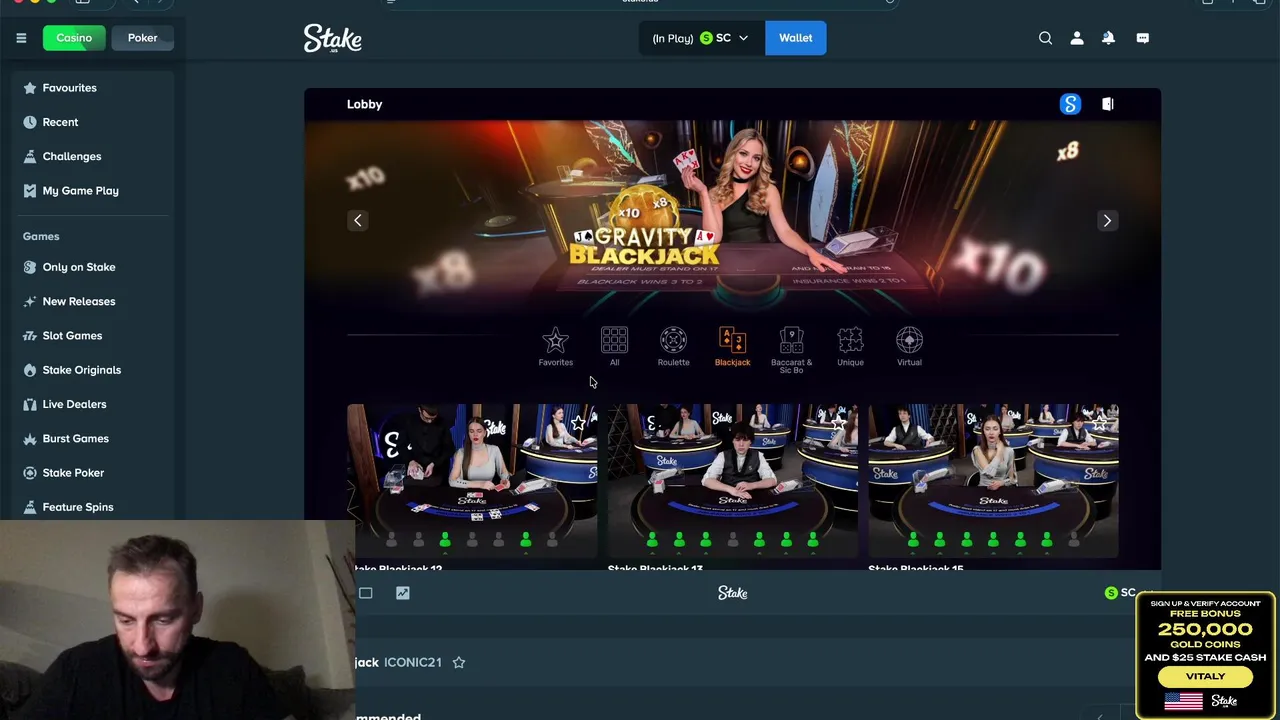Open the Wallet
Screen dimensions: 1280x720
pyautogui.click(x=795, y=38)
